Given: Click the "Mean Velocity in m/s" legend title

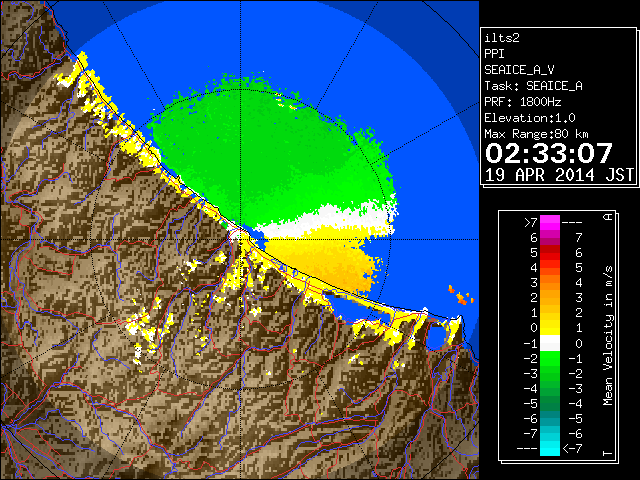Looking at the screenshot, I should (608, 335).
